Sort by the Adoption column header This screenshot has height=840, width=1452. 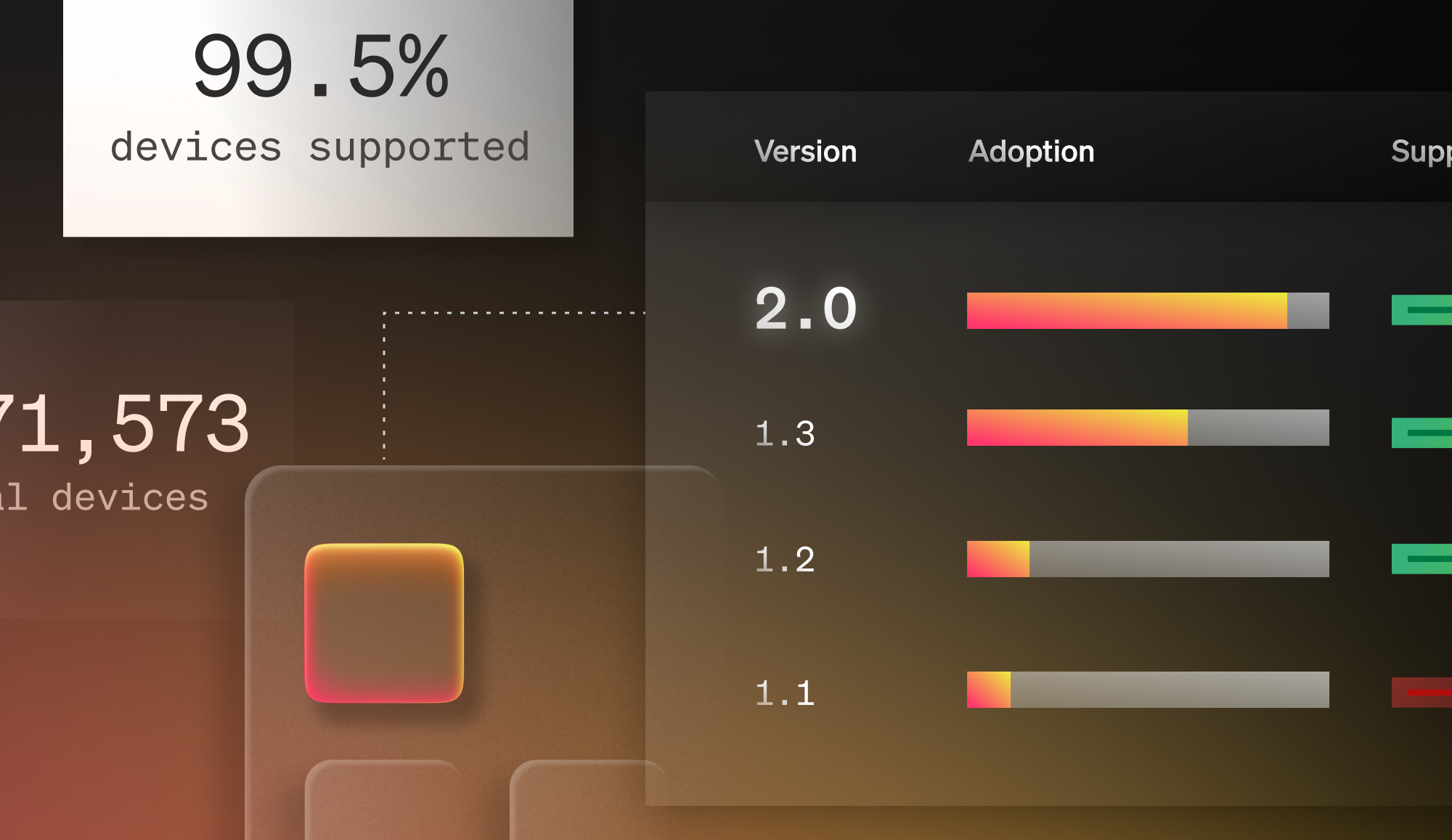tap(1031, 151)
